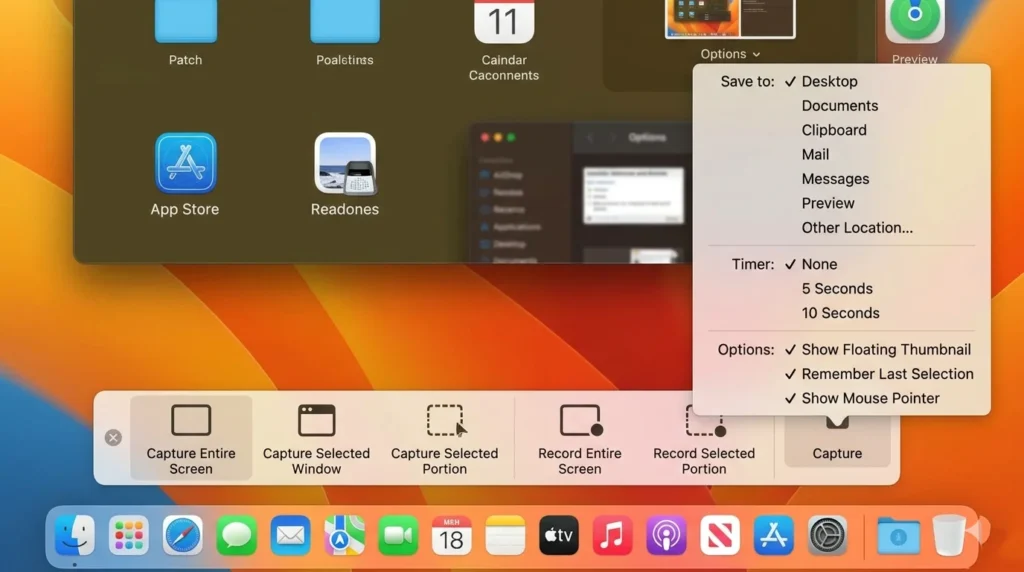This screenshot has width=1024, height=572.
Task: Click the screenshot thumbnail above Options
Action: tap(729, 19)
